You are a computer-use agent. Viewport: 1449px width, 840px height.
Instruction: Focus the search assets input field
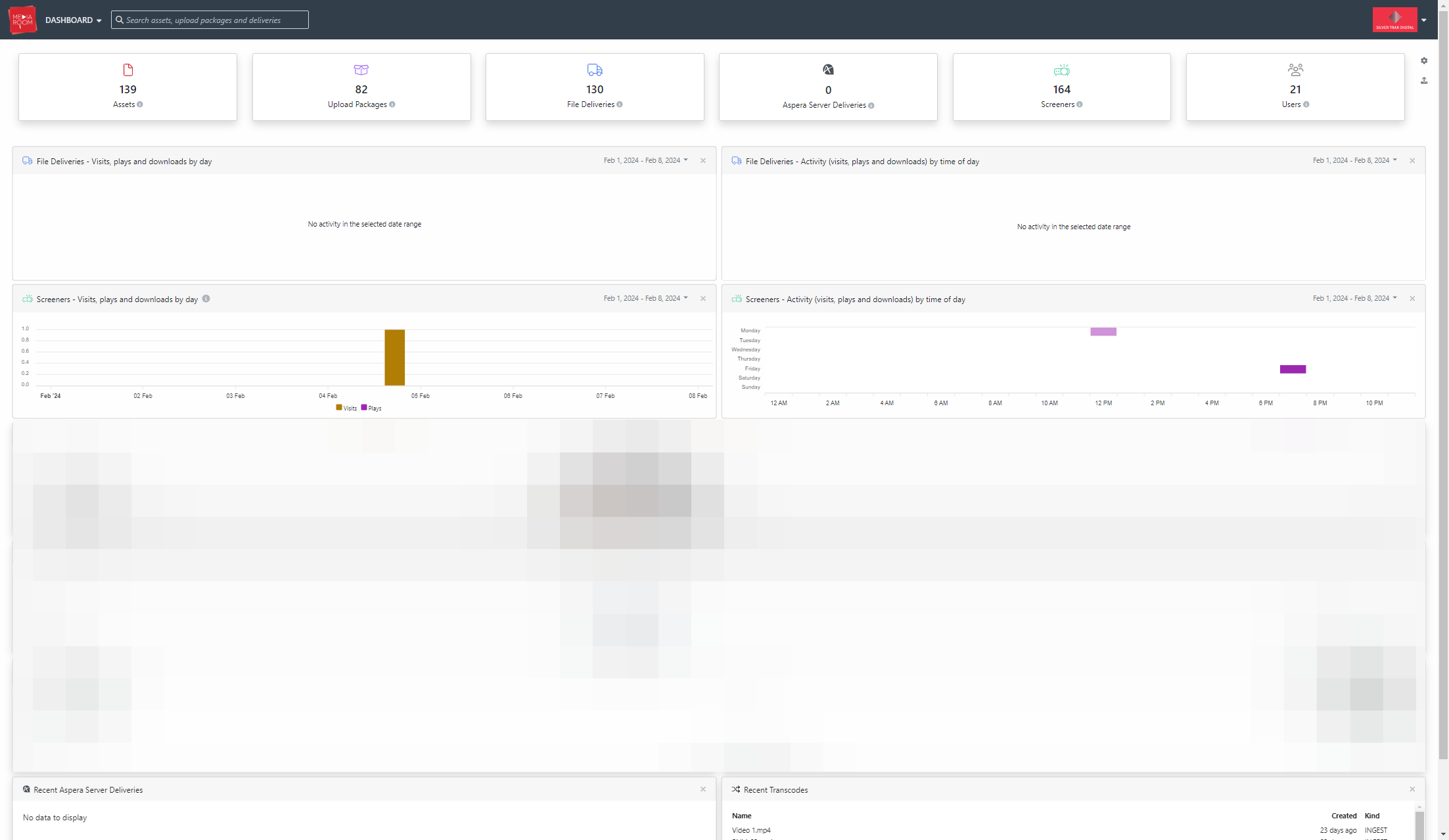pos(210,20)
